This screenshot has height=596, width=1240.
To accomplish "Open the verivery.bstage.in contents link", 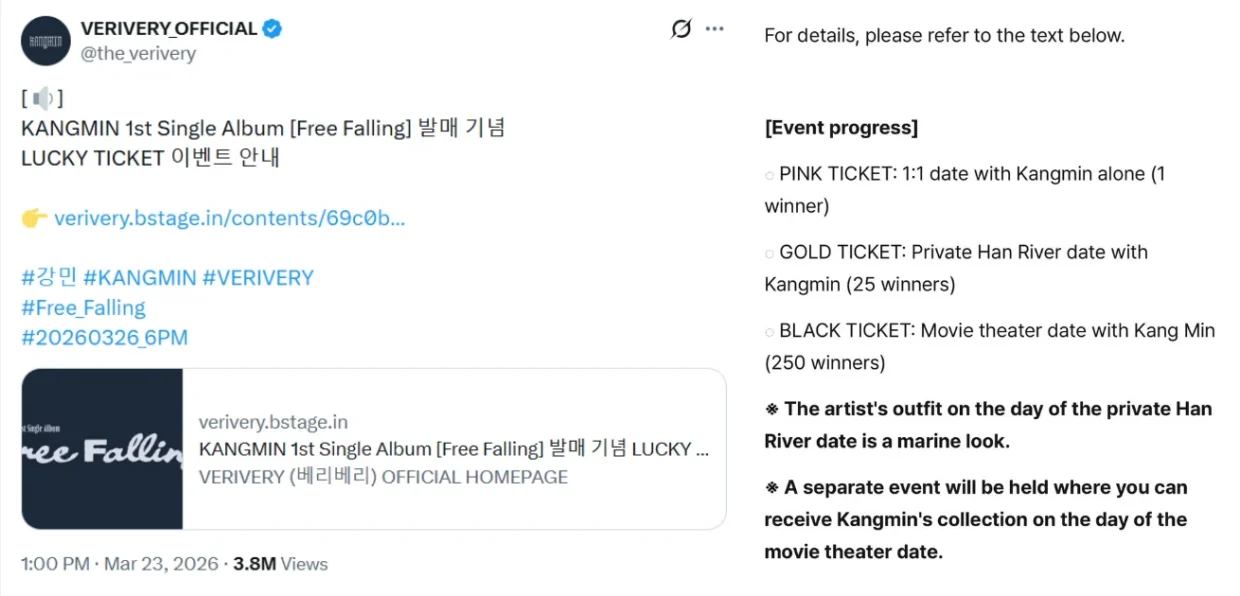I will tap(229, 218).
